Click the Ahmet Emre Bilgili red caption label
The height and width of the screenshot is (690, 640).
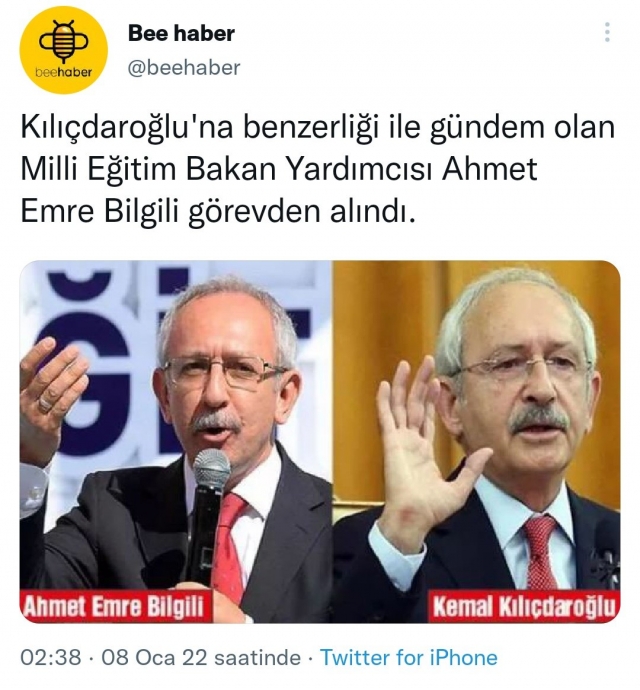(113, 607)
